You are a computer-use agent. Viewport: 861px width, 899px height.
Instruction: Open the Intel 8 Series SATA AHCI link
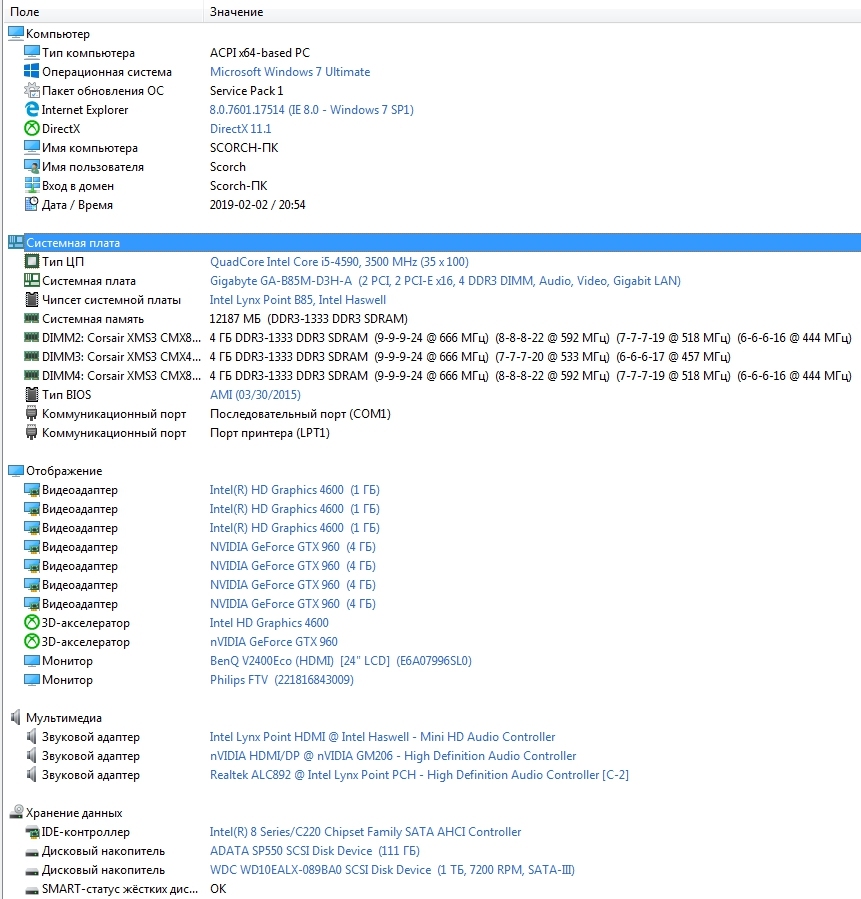[x=365, y=831]
